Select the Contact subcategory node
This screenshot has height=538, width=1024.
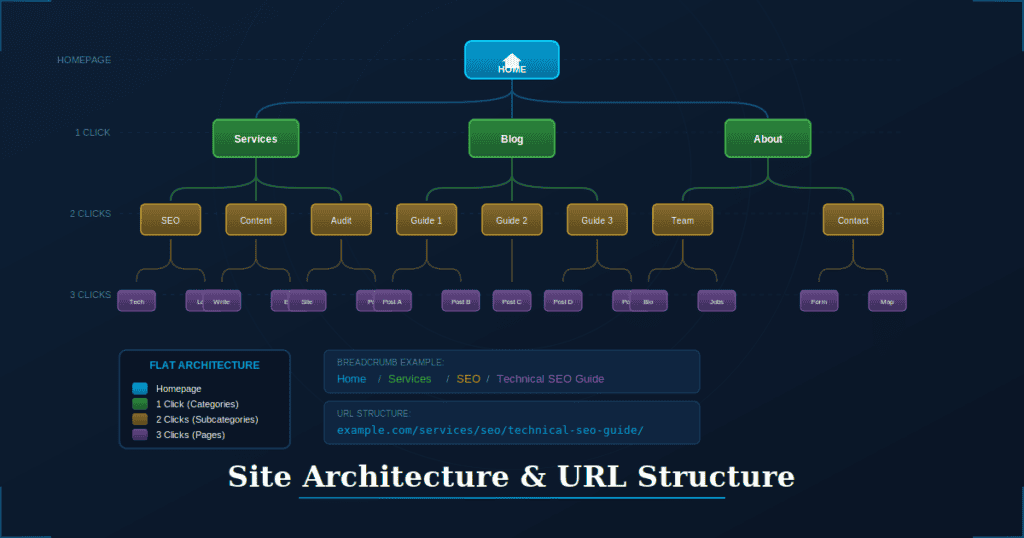(x=852, y=220)
